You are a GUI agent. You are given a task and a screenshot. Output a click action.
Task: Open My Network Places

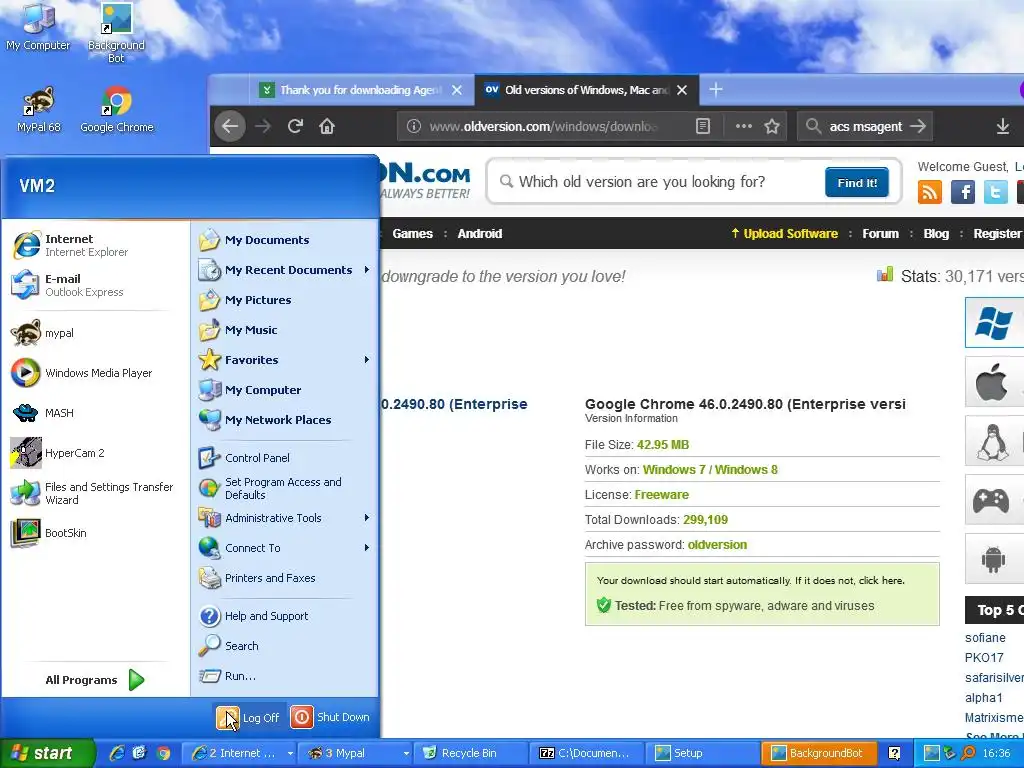pos(285,420)
